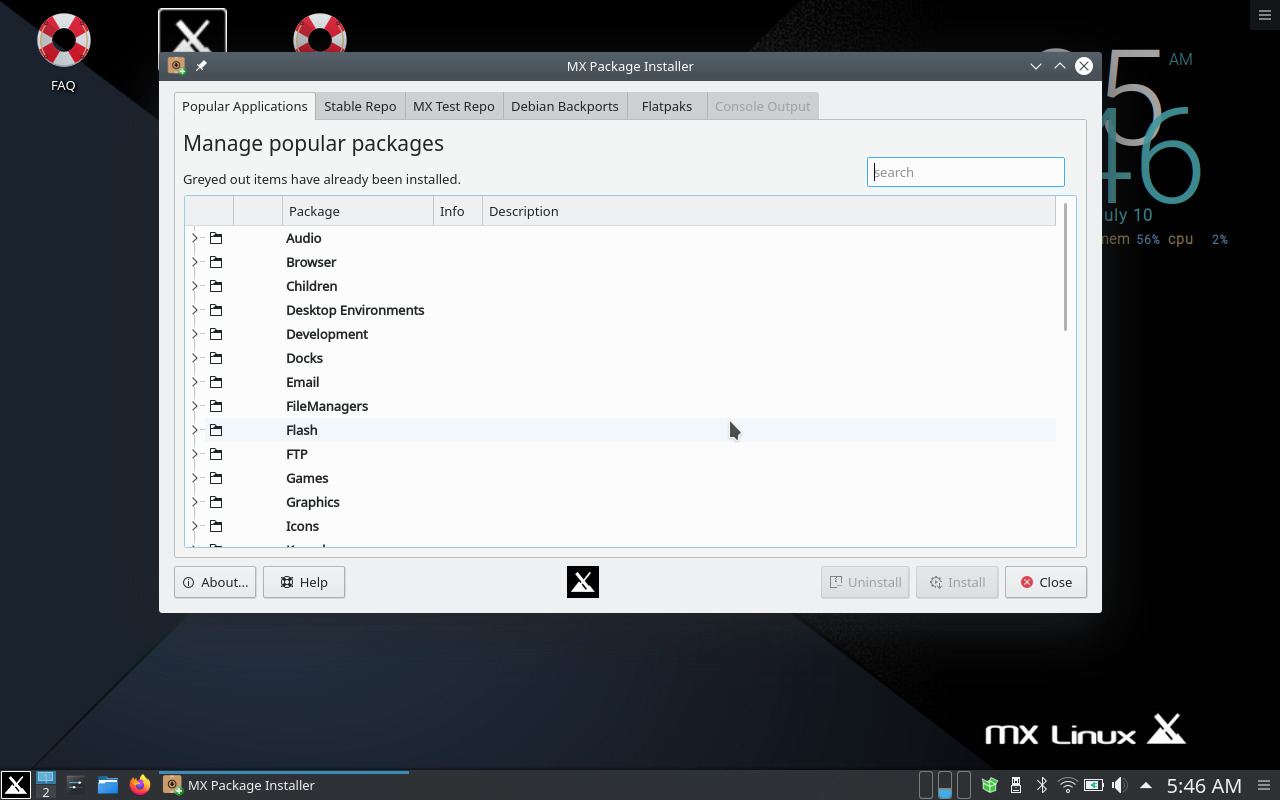
Task: Open Firefox from the taskbar
Action: pyautogui.click(x=139, y=785)
